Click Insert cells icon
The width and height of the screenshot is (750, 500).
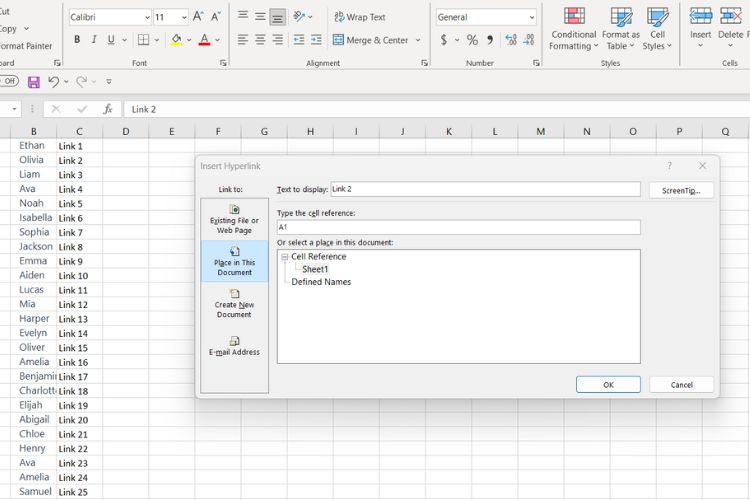tap(700, 17)
